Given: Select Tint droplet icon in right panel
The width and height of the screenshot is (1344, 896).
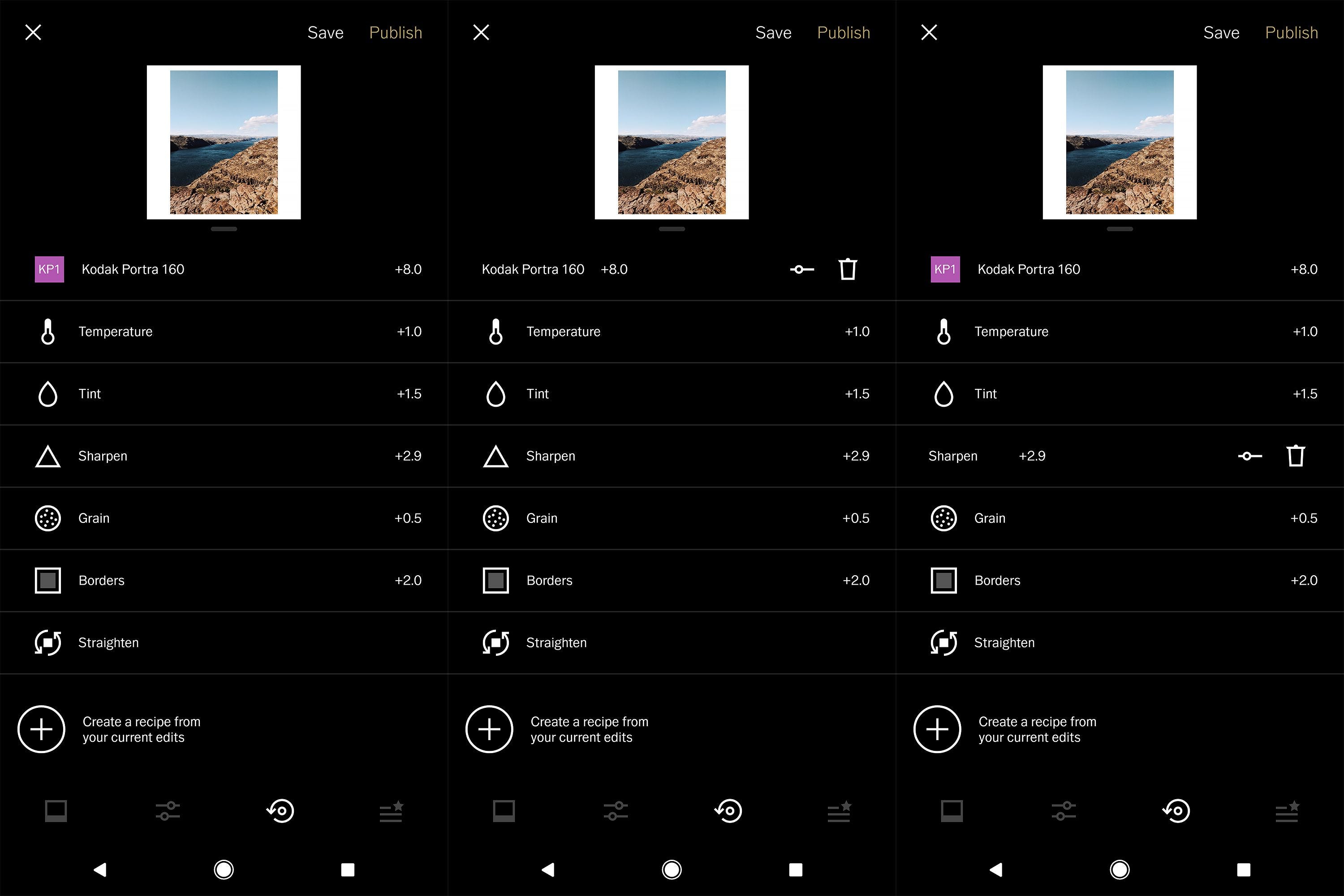Looking at the screenshot, I should tap(944, 394).
